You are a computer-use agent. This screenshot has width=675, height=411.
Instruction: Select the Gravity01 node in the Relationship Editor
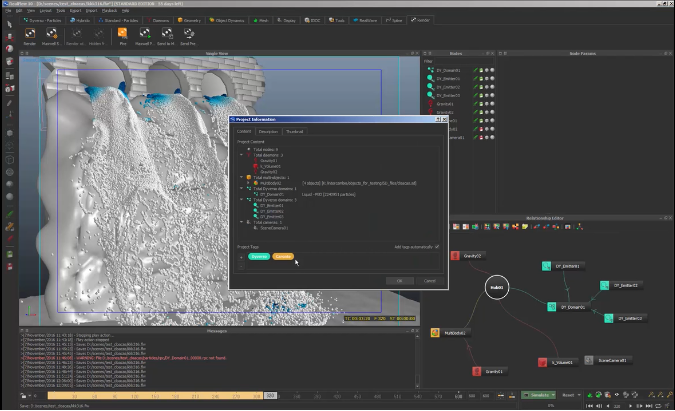pyautogui.click(x=489, y=371)
